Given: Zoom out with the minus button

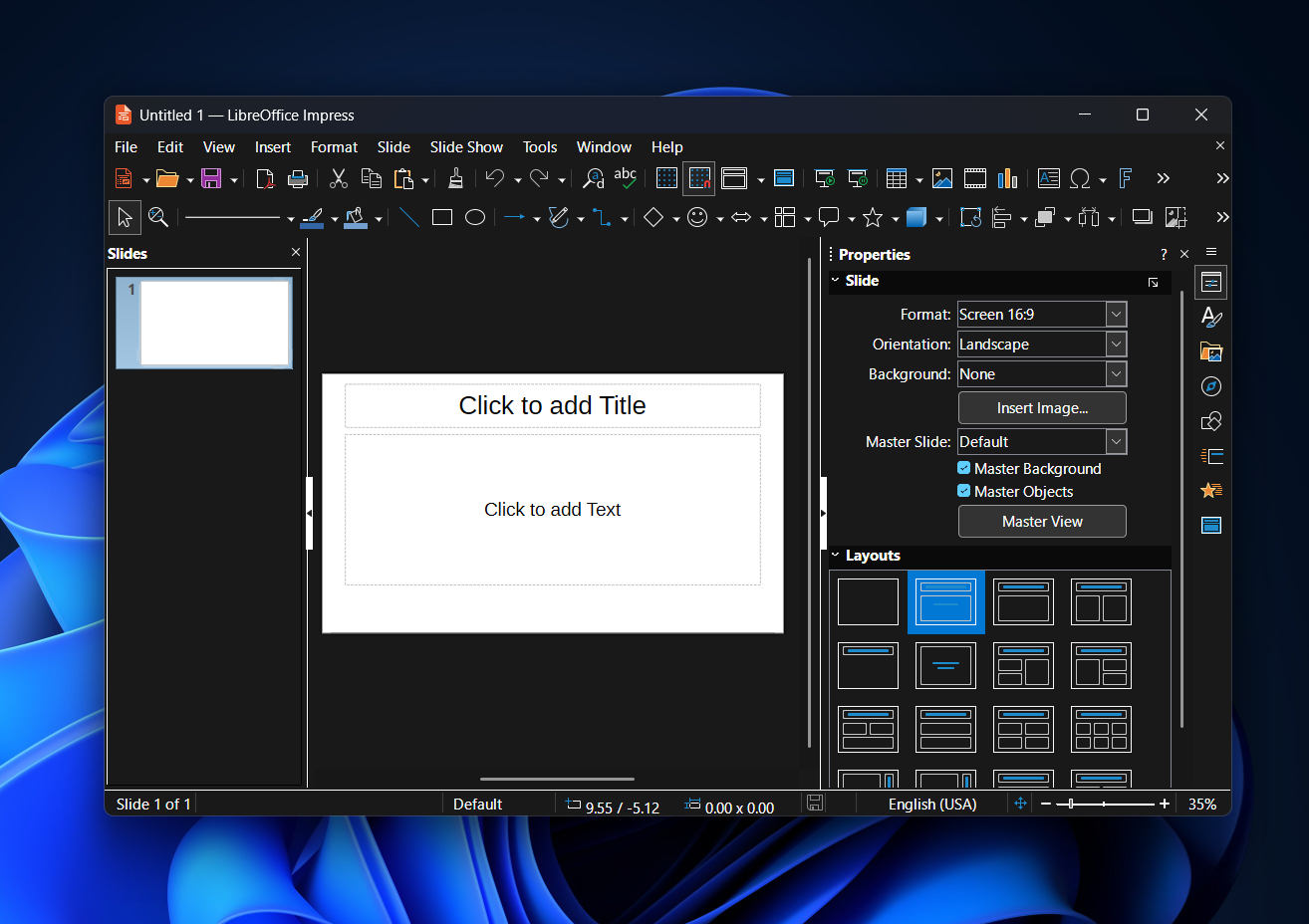Looking at the screenshot, I should [1046, 804].
